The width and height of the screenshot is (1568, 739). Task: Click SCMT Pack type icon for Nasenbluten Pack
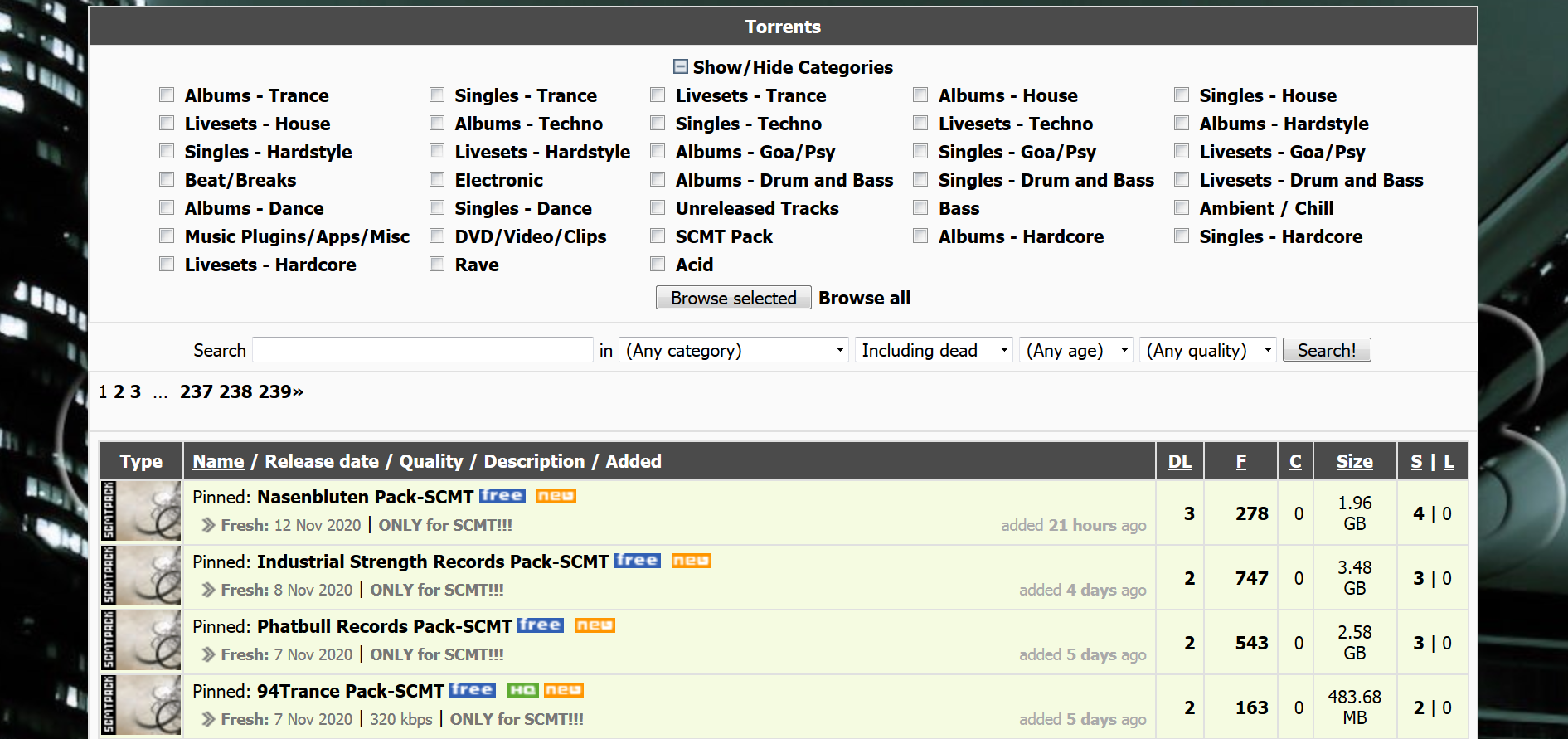(x=141, y=512)
